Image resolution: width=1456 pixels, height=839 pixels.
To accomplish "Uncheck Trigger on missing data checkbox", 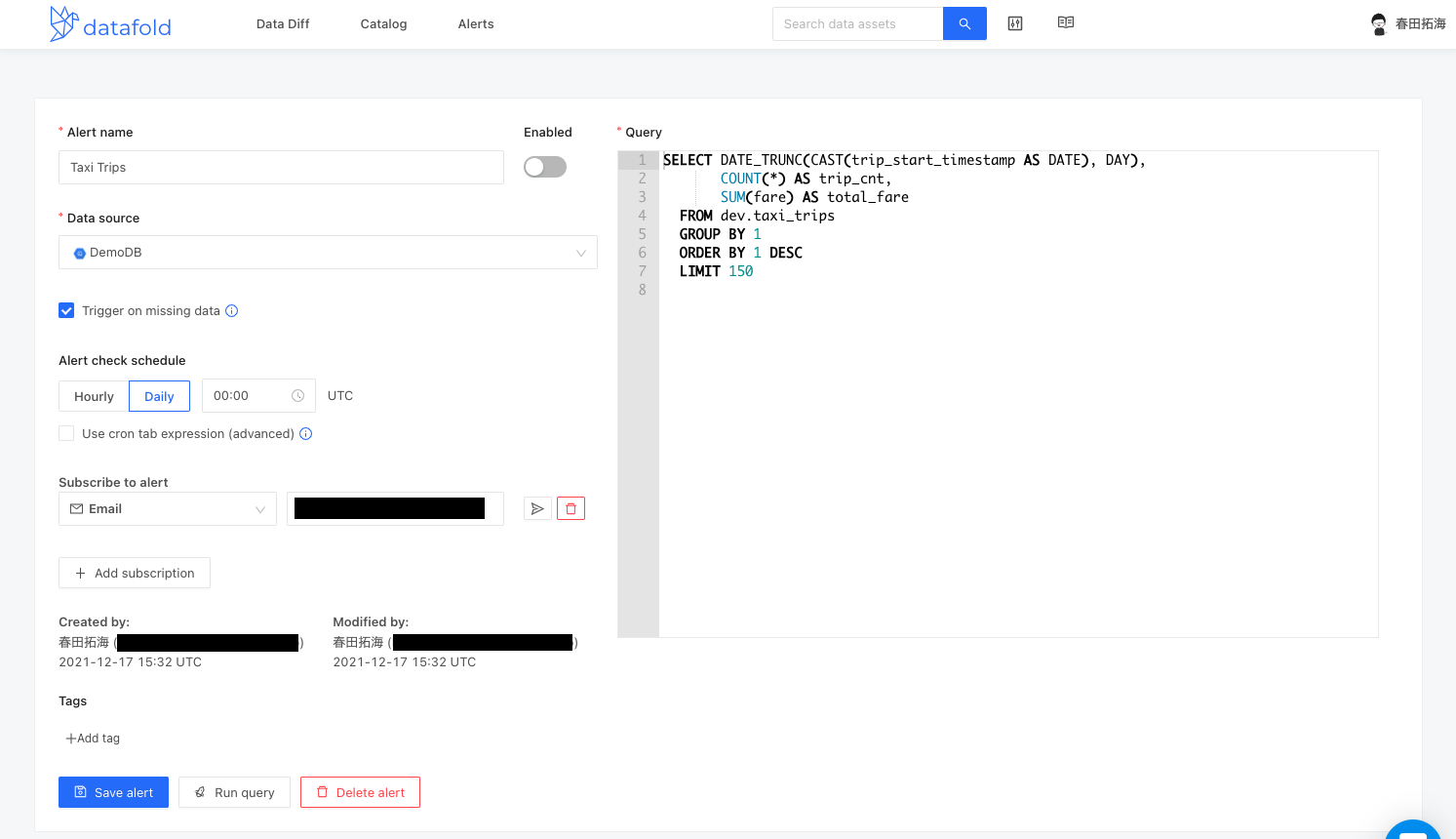I will (66, 311).
